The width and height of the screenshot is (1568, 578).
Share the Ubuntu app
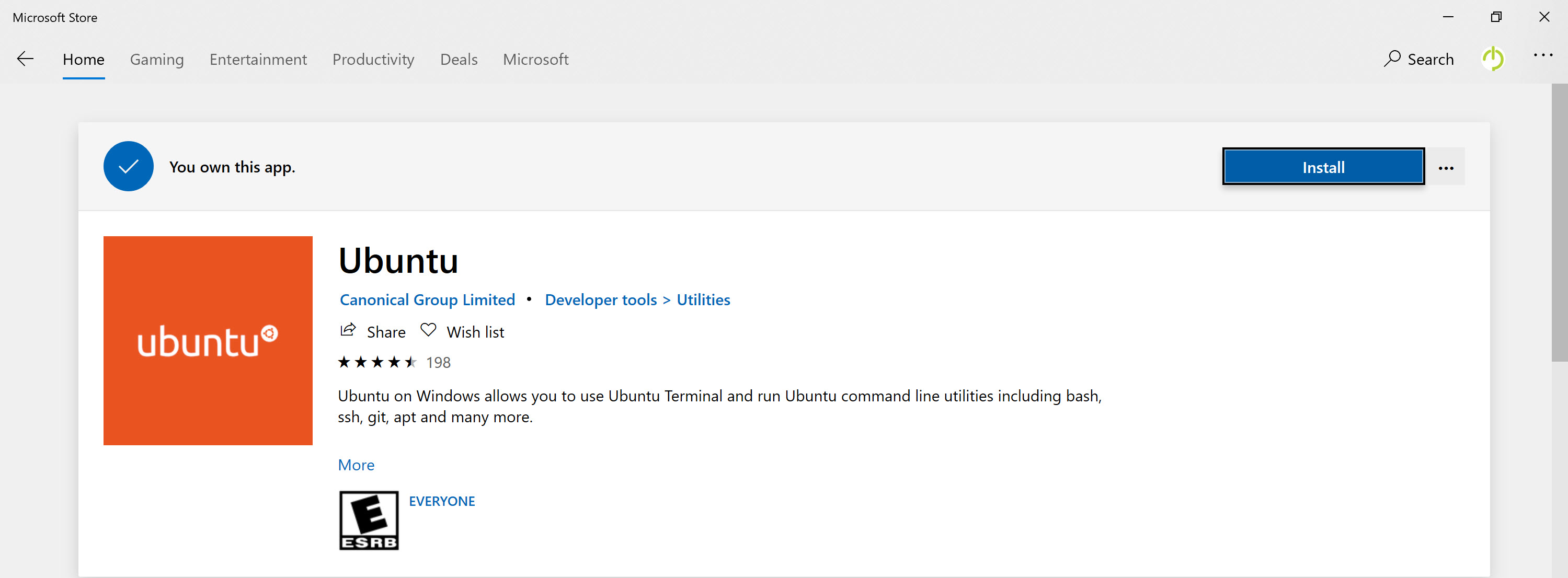point(372,331)
